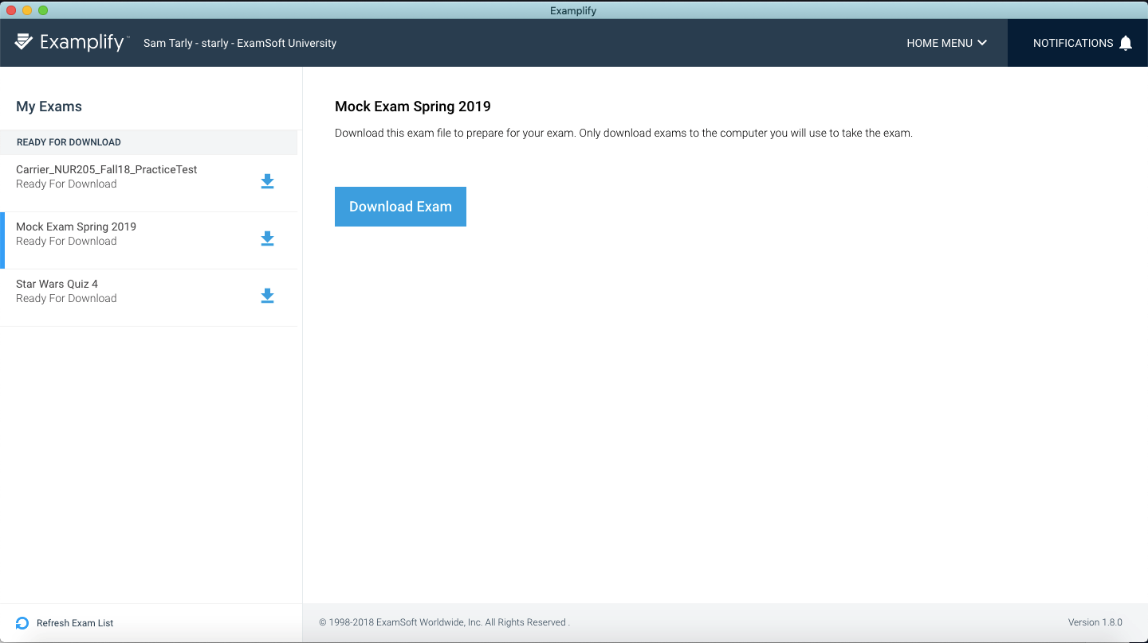Expand the chevron next to HOME MENU
This screenshot has height=643, width=1148.
click(x=982, y=43)
